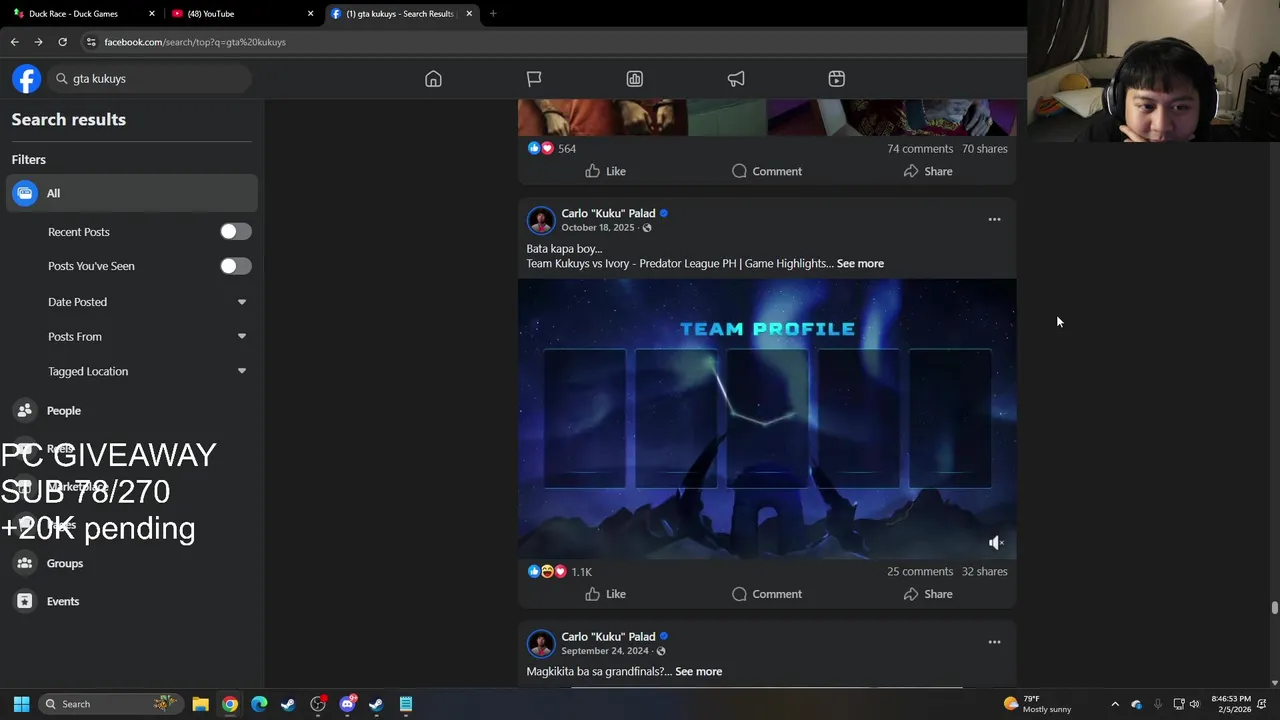Open a new browser tab
1280x720 pixels.
[493, 14]
